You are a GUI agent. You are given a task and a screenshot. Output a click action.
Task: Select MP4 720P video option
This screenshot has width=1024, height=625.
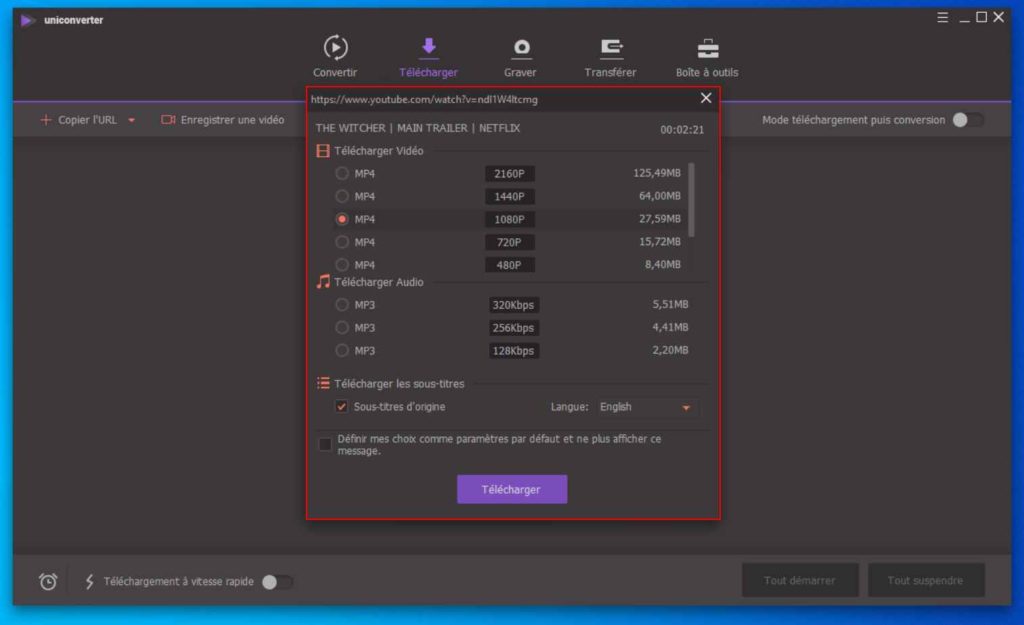pyautogui.click(x=342, y=242)
